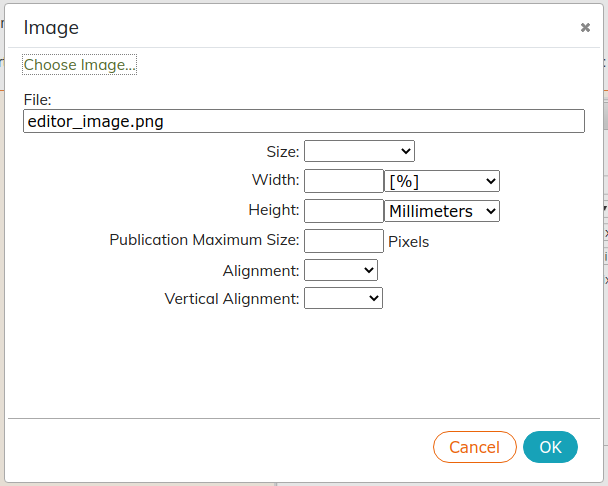Dismiss the dialog with the Cancel button
Screen dimensions: 608x486
click(475, 447)
